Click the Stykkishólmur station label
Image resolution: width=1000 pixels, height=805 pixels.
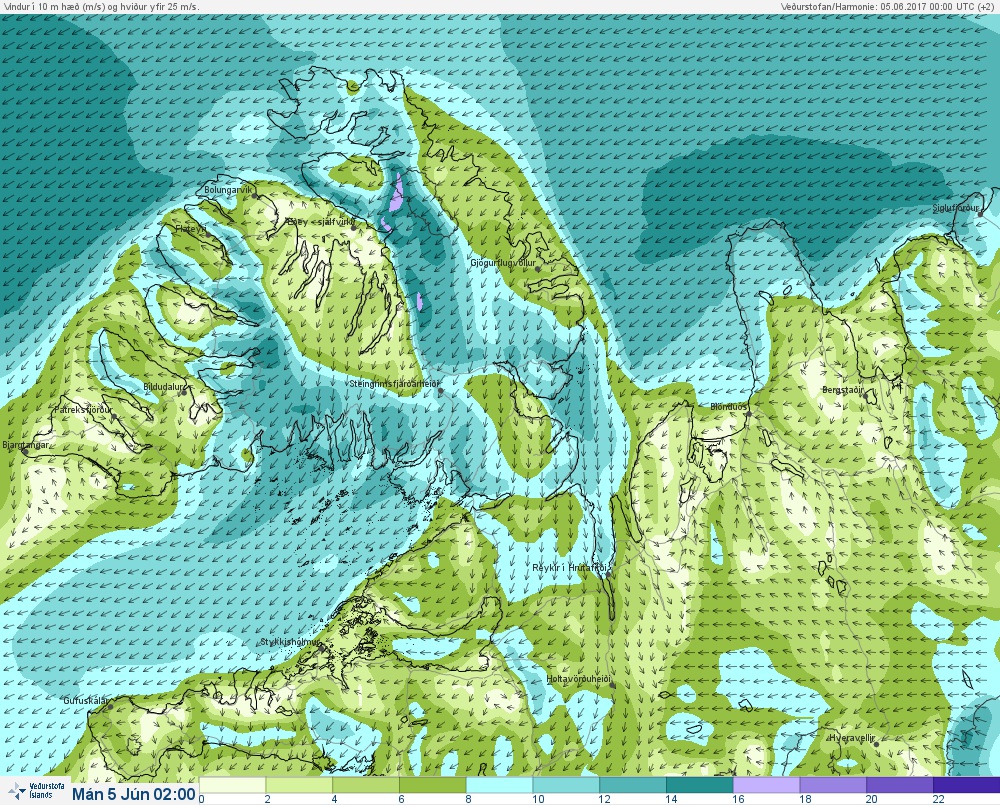pyautogui.click(x=290, y=642)
